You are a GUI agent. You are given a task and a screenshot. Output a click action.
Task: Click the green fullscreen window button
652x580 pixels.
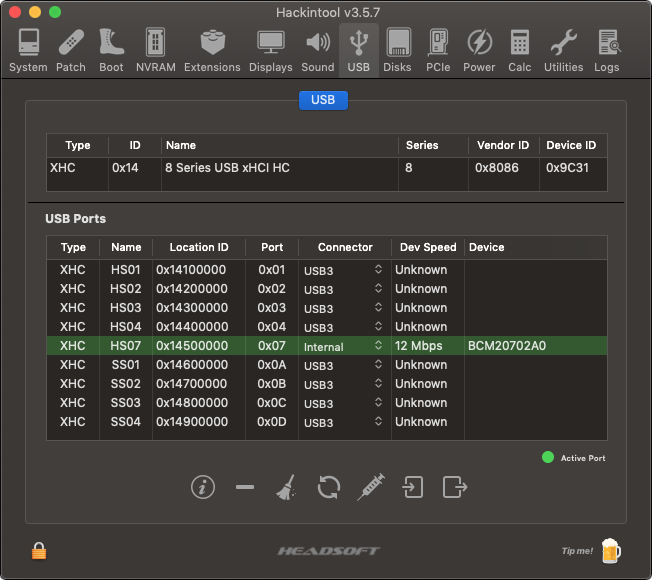[x=55, y=12]
